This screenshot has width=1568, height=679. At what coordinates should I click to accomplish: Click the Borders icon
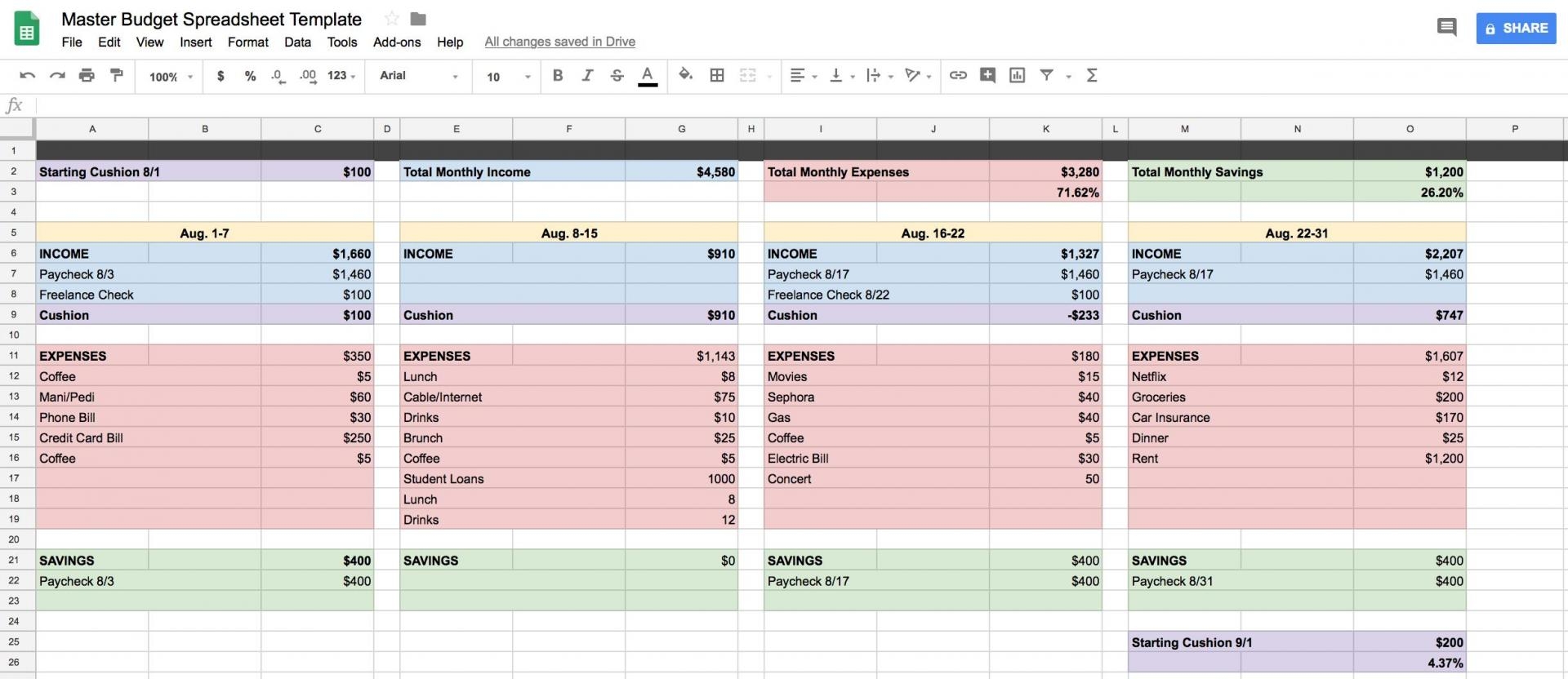pyautogui.click(x=717, y=75)
